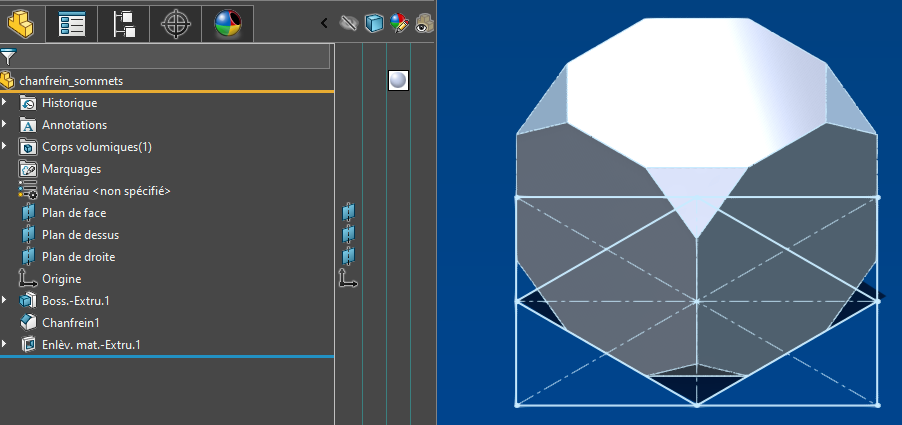Click the Annotations folder icon
Screen dimensions: 902x425
pos(28,125)
